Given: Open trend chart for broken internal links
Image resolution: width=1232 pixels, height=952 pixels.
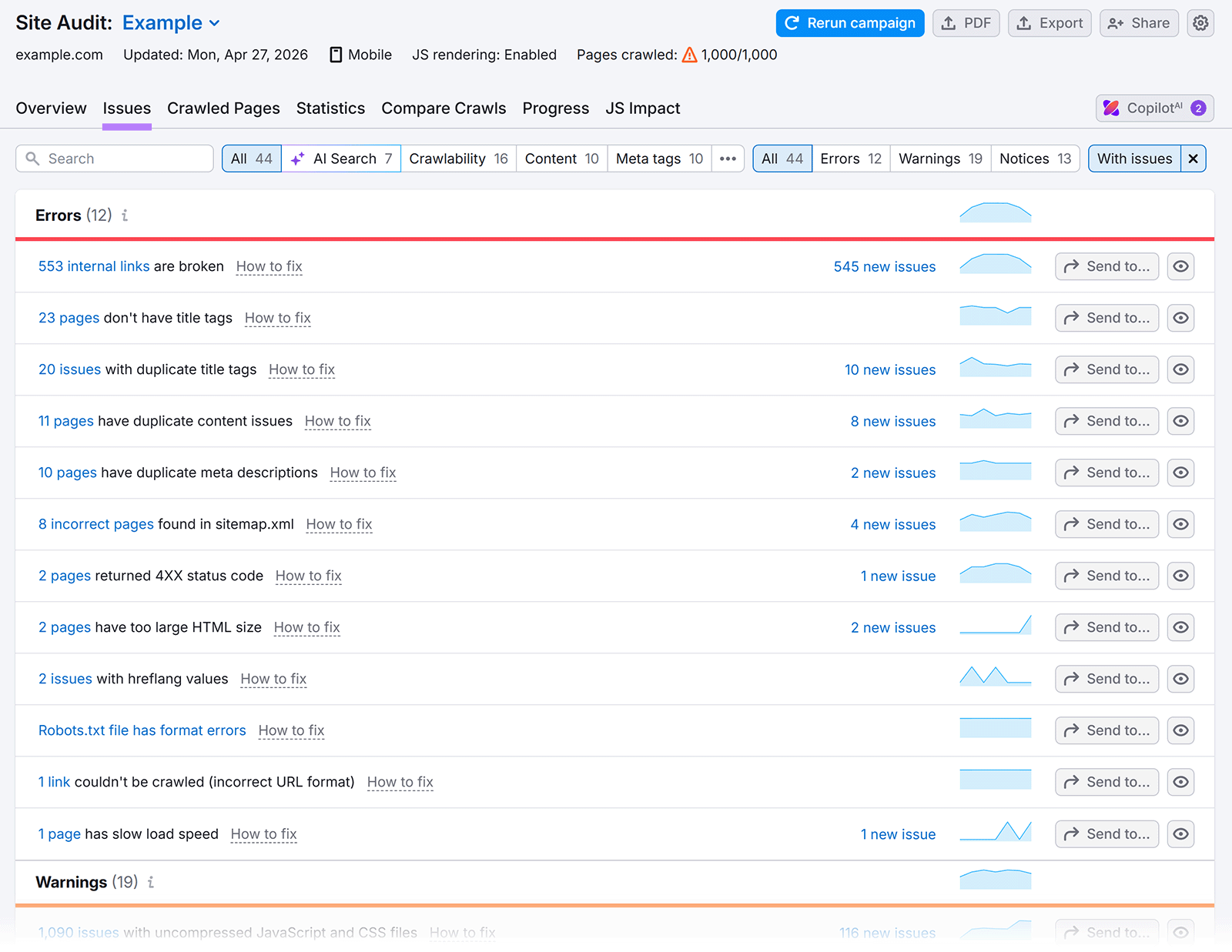Looking at the screenshot, I should 996,266.
